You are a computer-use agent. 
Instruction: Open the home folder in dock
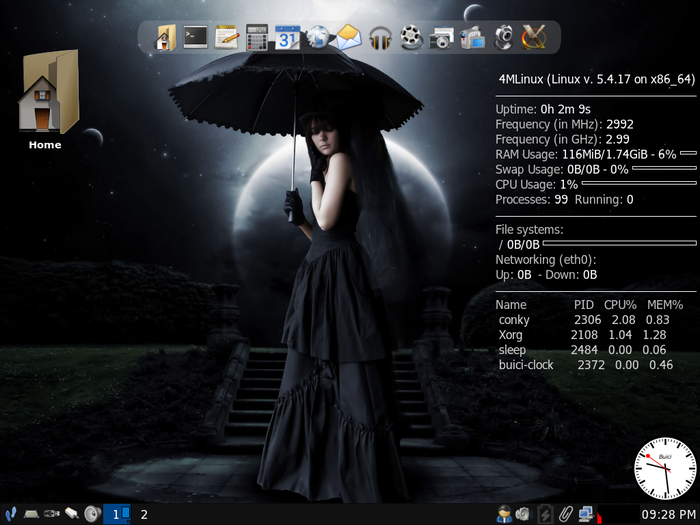[x=165, y=37]
